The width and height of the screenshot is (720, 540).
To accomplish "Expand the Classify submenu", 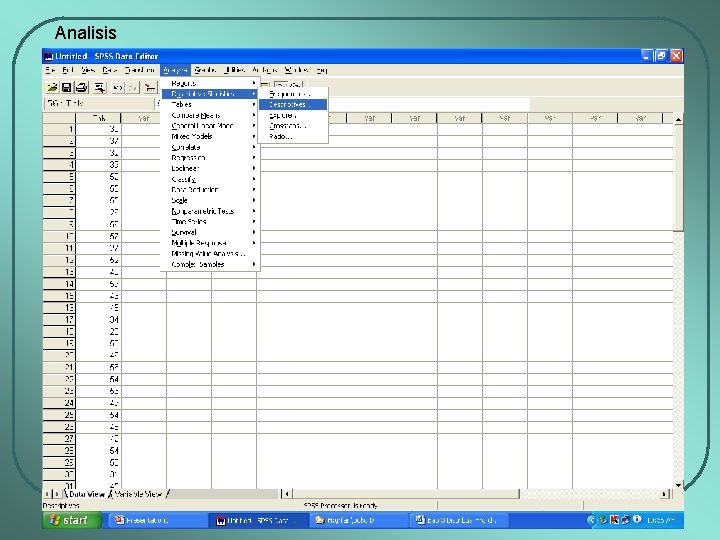I will click(x=210, y=179).
